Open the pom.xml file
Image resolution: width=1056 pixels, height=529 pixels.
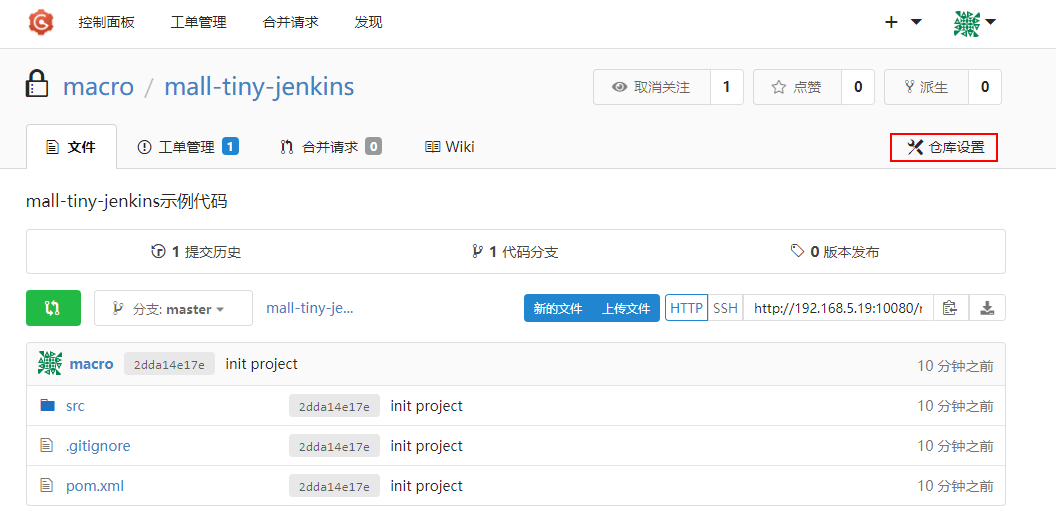(95, 485)
